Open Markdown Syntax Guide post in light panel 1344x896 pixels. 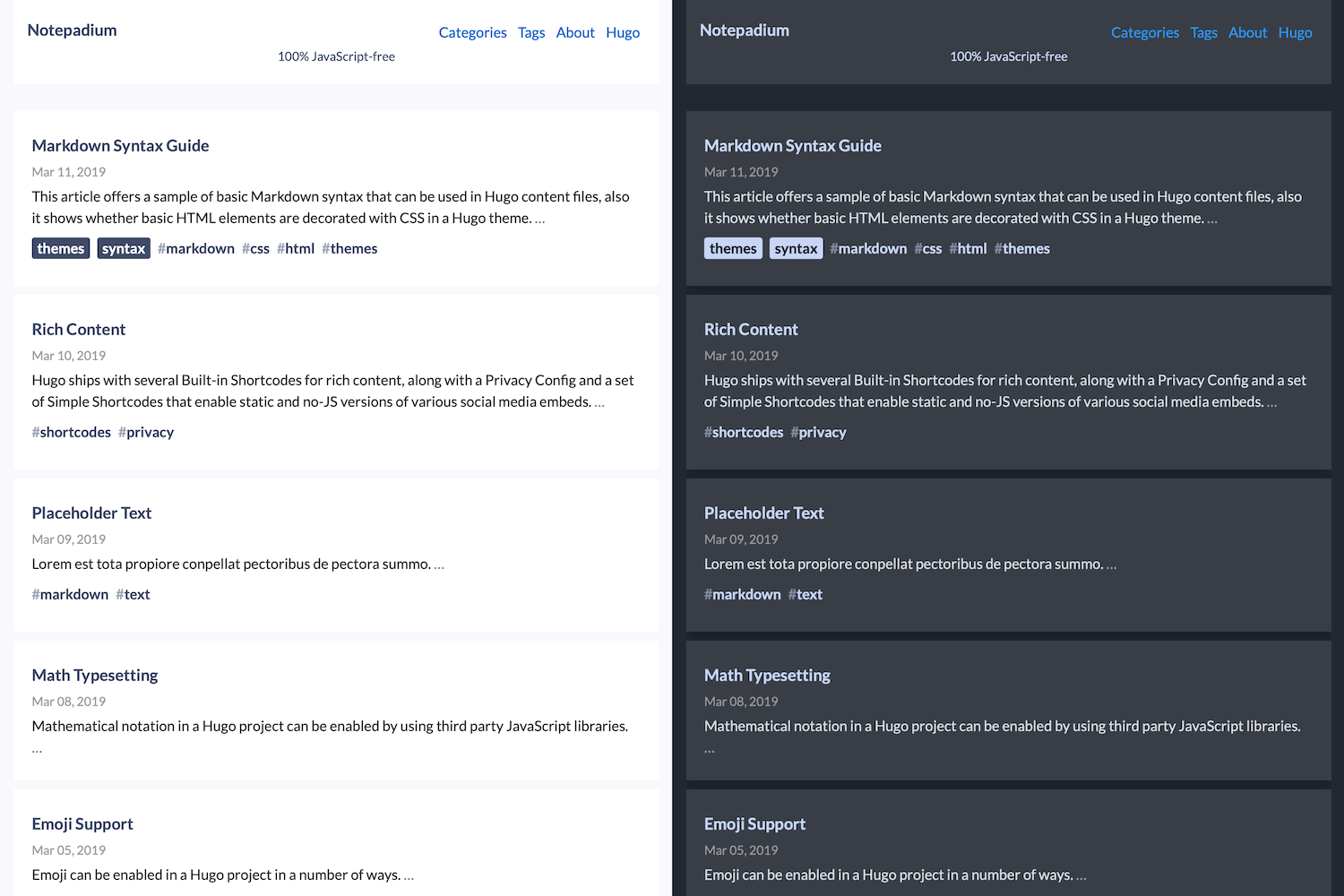120,145
